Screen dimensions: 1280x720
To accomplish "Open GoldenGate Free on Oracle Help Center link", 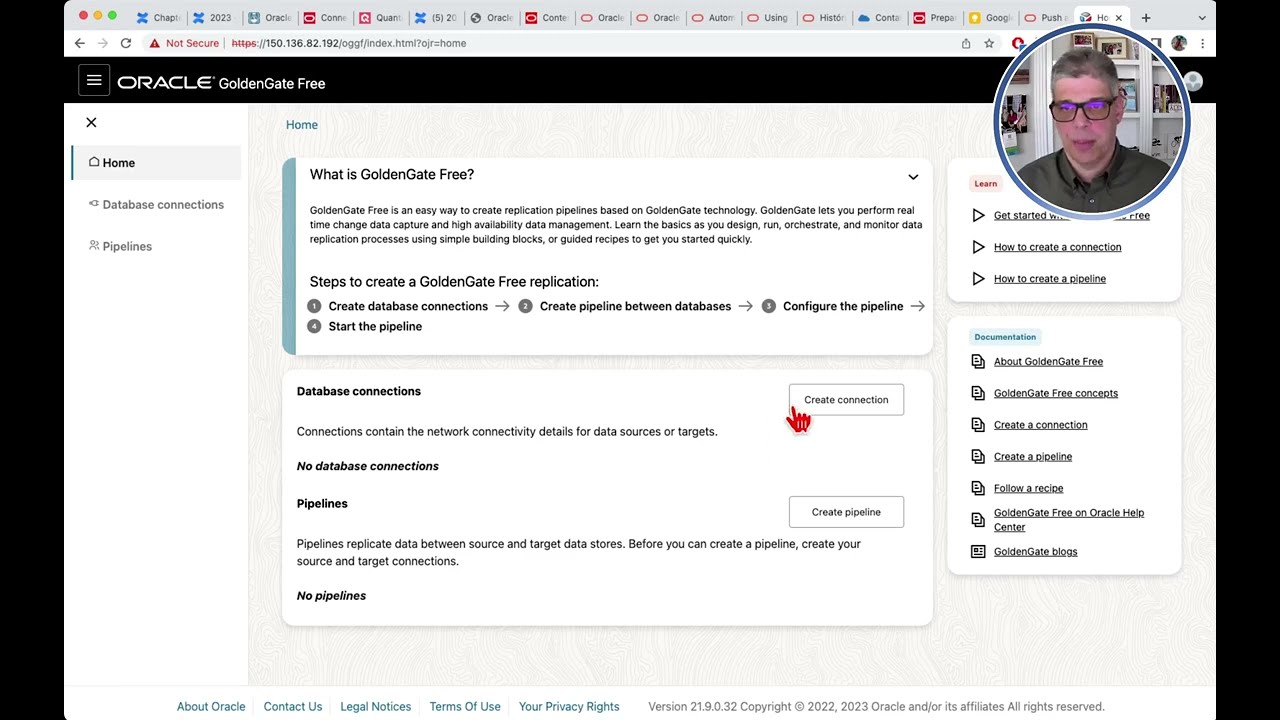I will 1069,520.
